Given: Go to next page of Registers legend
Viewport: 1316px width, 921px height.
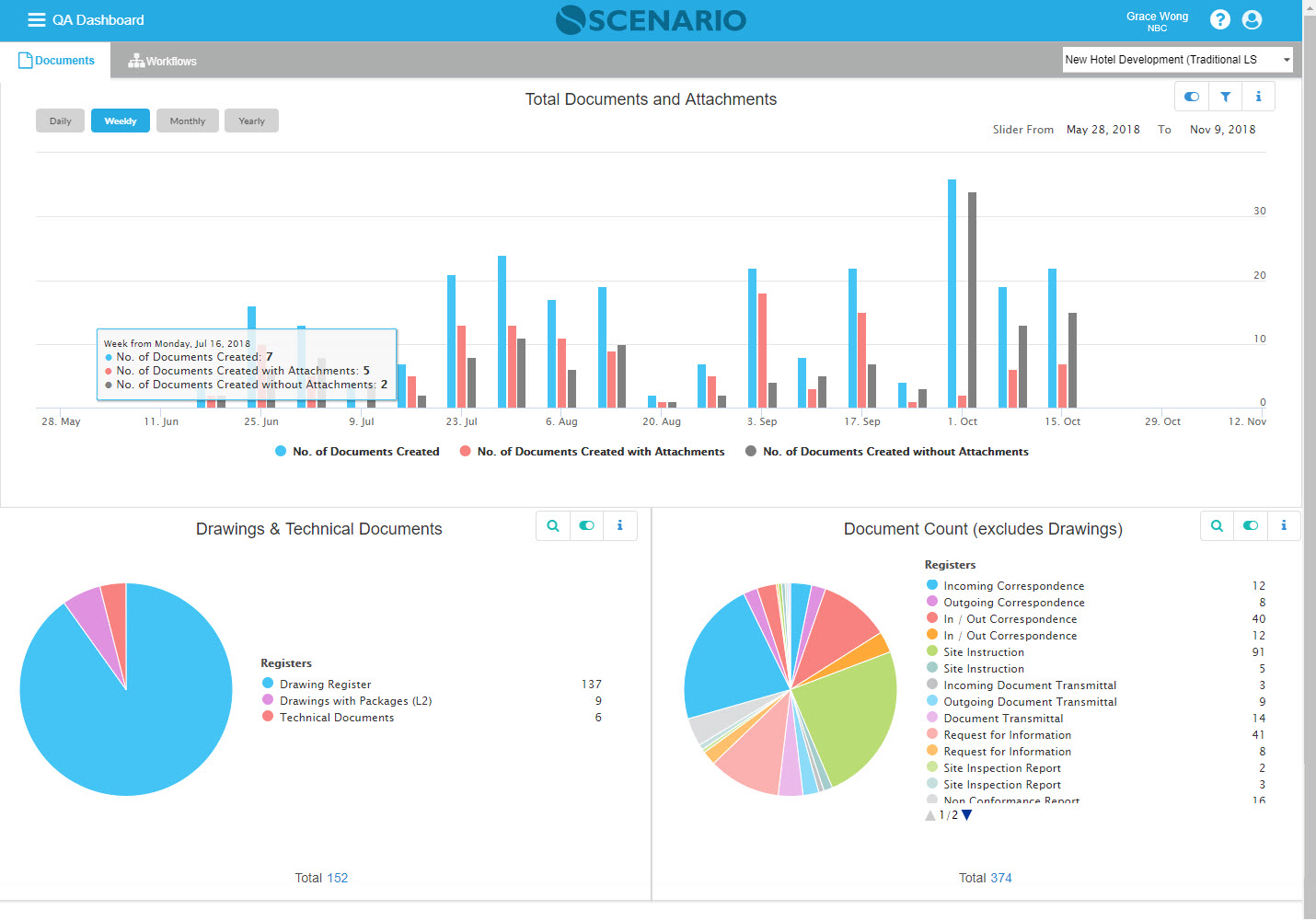Looking at the screenshot, I should point(967,815).
